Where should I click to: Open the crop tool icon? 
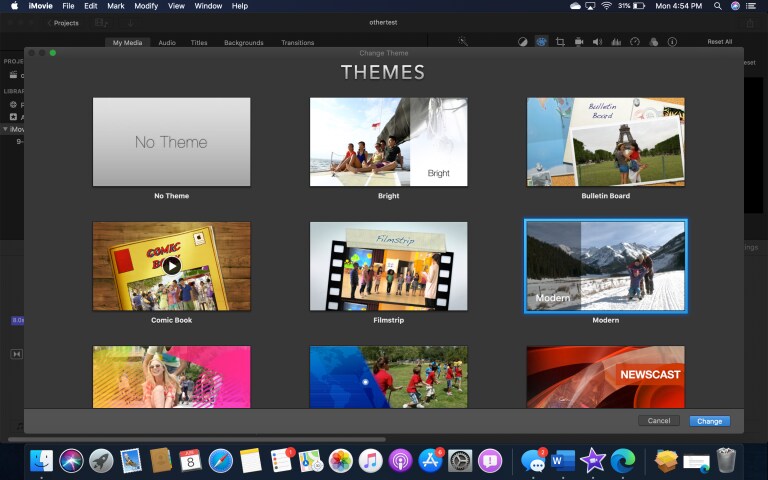pyautogui.click(x=560, y=42)
